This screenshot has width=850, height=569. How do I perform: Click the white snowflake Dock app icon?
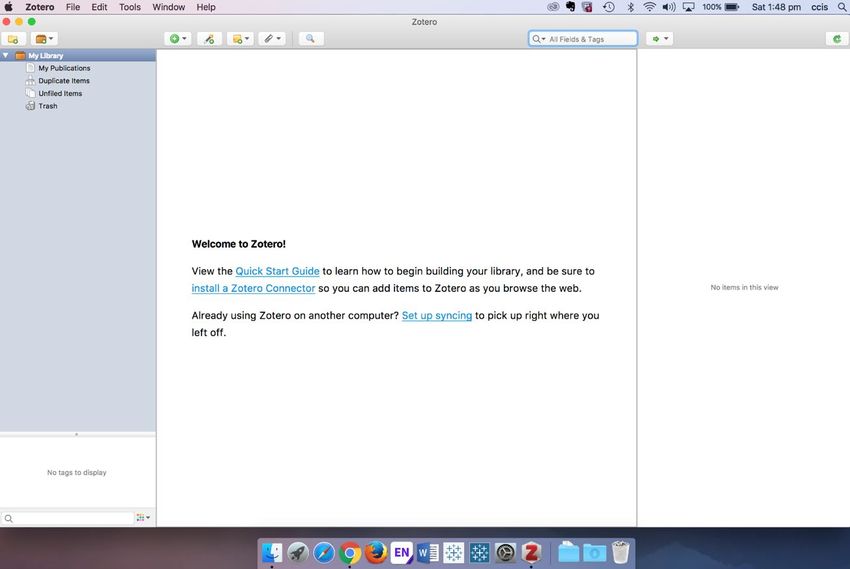pyautogui.click(x=454, y=553)
